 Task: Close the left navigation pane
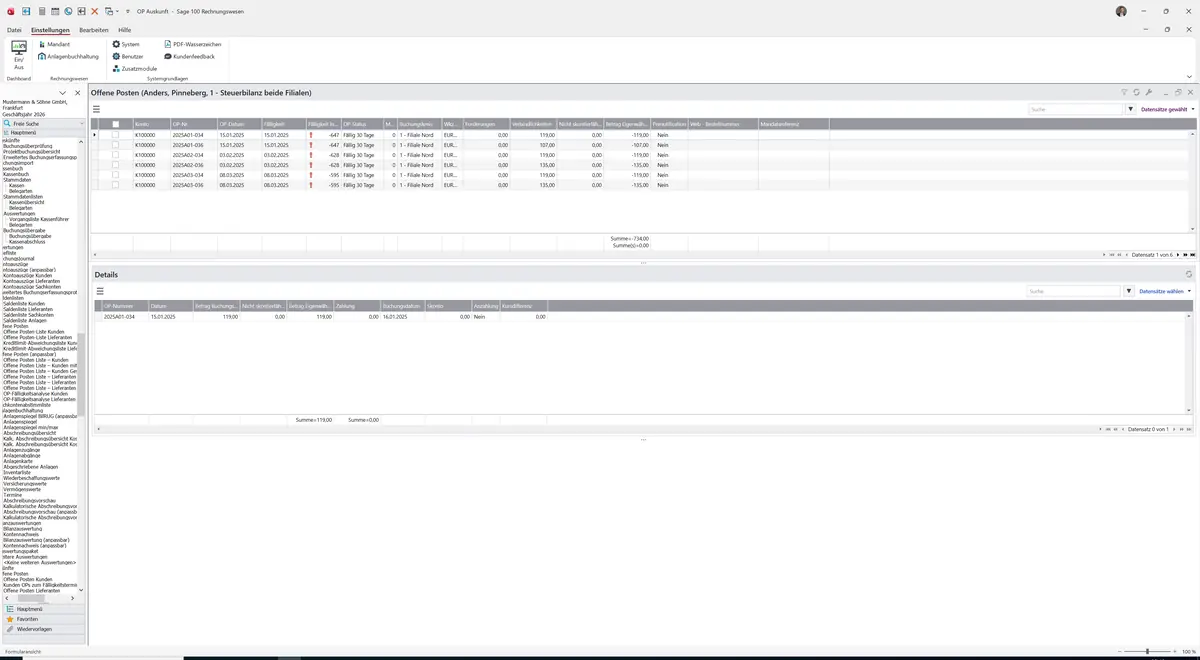tap(78, 93)
